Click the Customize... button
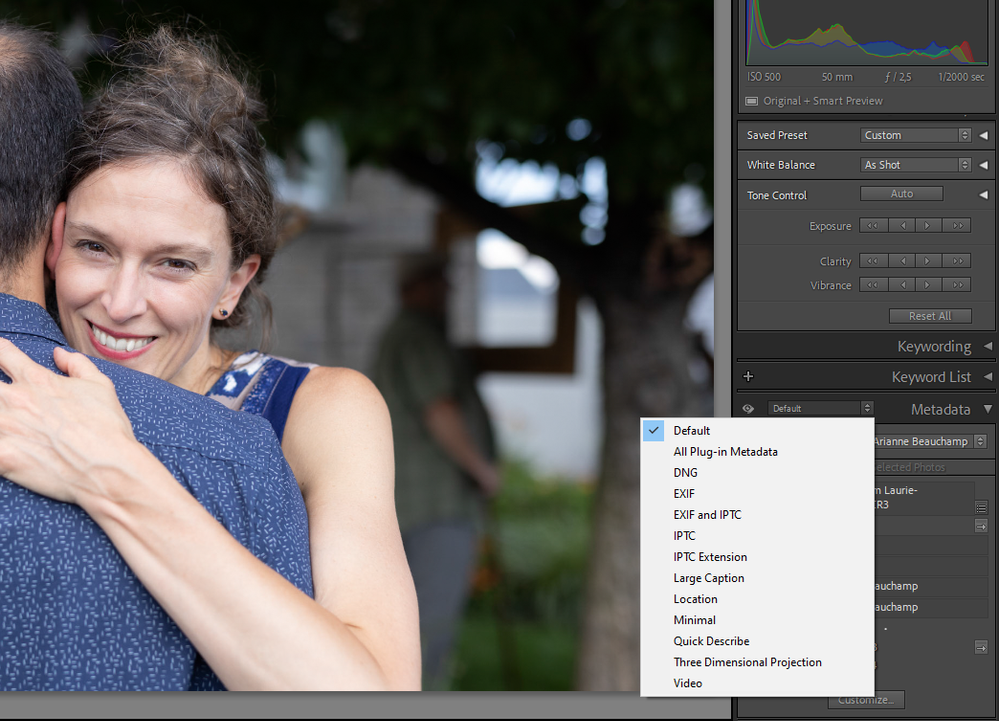This screenshot has width=999, height=721. [x=866, y=700]
